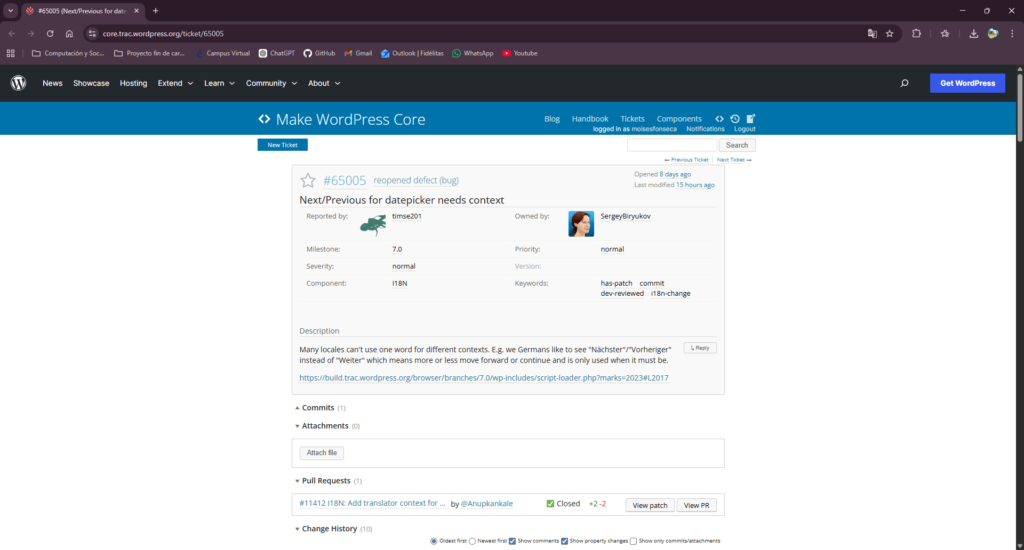Open the script-loader.php build trac link
1024x550 pixels.
pos(484,378)
